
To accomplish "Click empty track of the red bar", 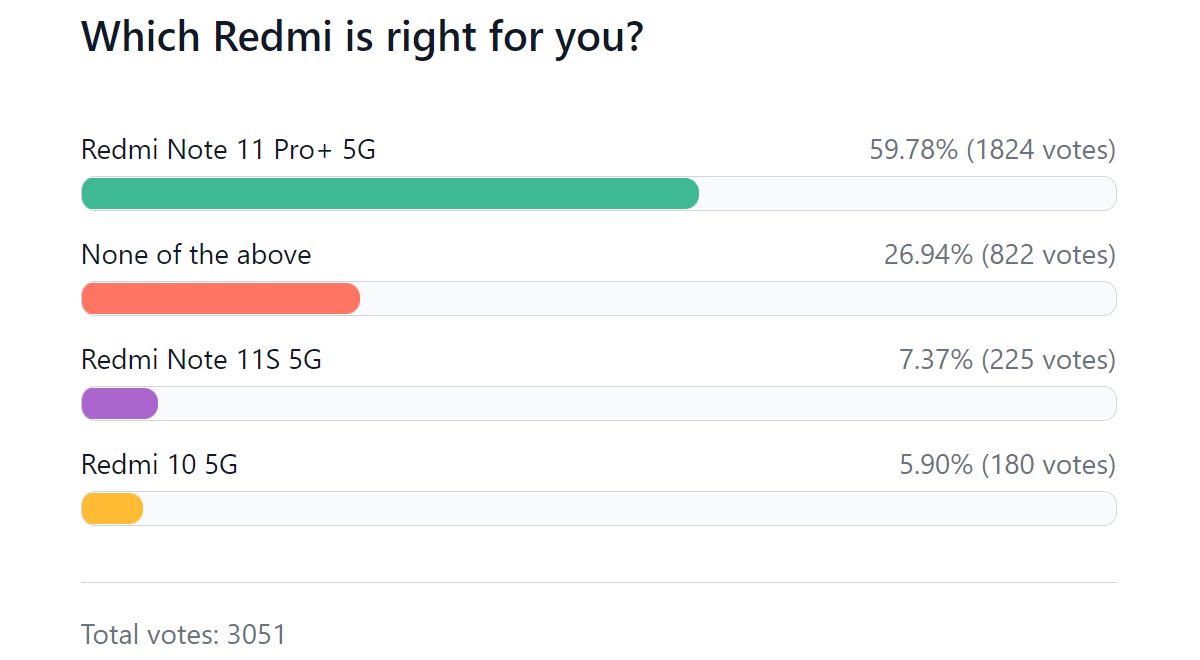I will tap(735, 299).
